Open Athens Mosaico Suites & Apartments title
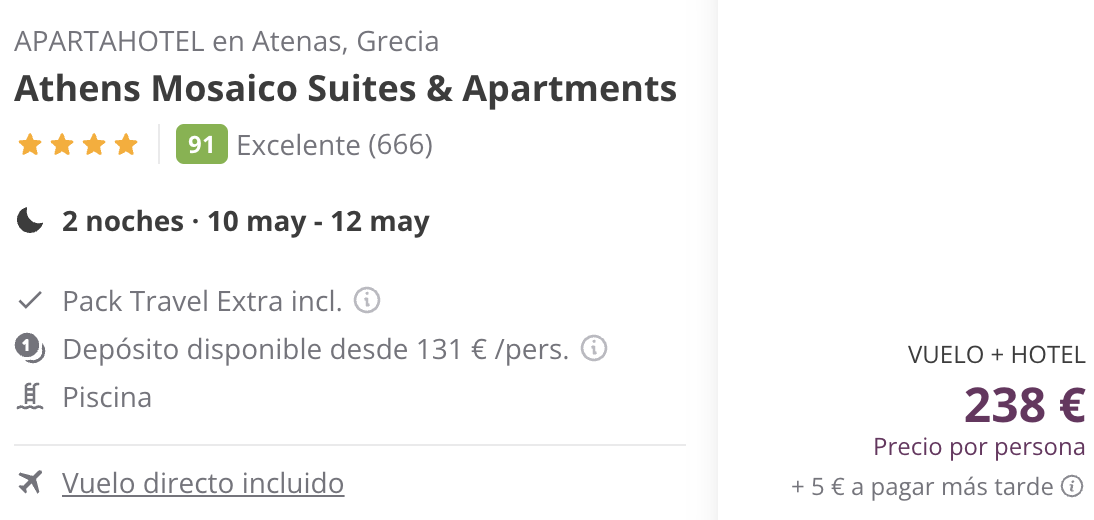The height and width of the screenshot is (520, 1094). (x=345, y=89)
